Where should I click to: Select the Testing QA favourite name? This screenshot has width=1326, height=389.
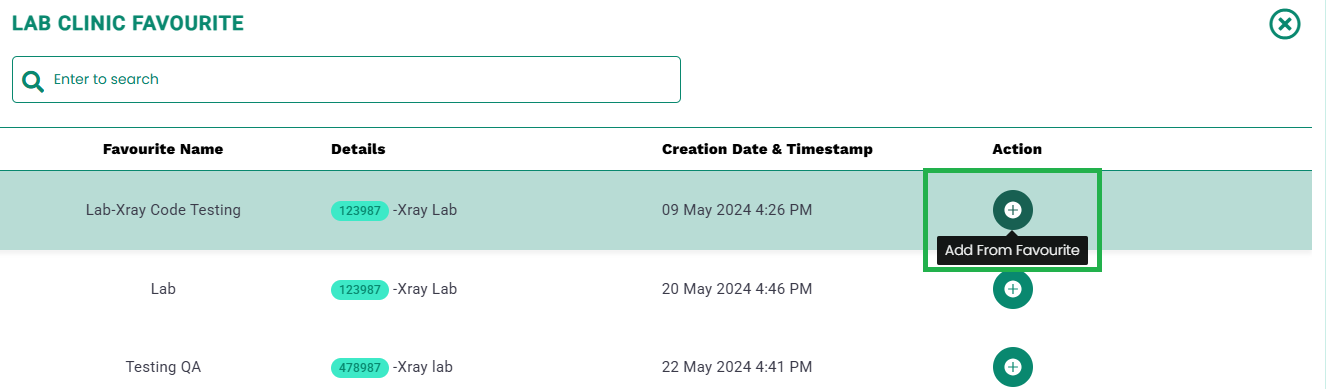[x=163, y=367]
